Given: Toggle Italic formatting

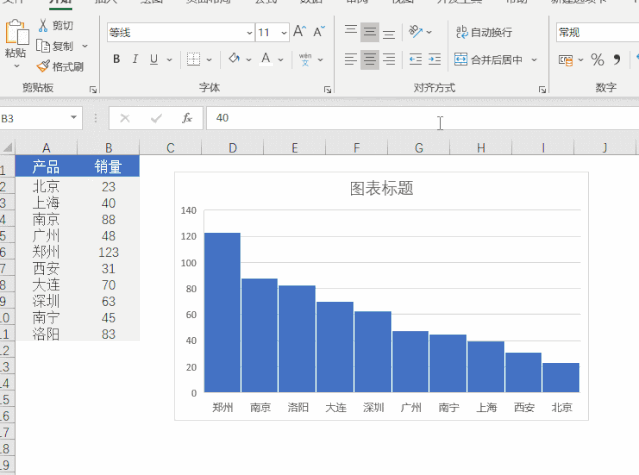Looking at the screenshot, I should 135,59.
